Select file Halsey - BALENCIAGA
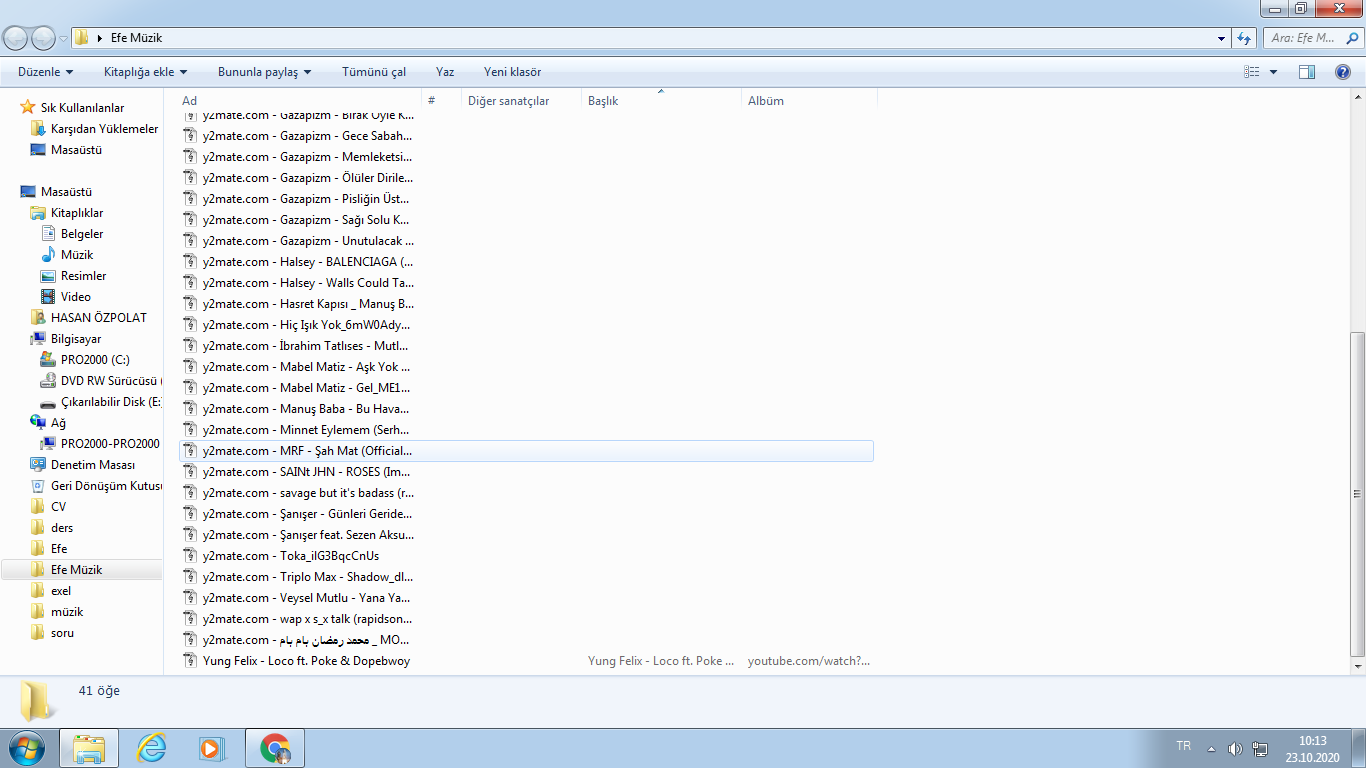The width and height of the screenshot is (1366, 768). click(526, 262)
